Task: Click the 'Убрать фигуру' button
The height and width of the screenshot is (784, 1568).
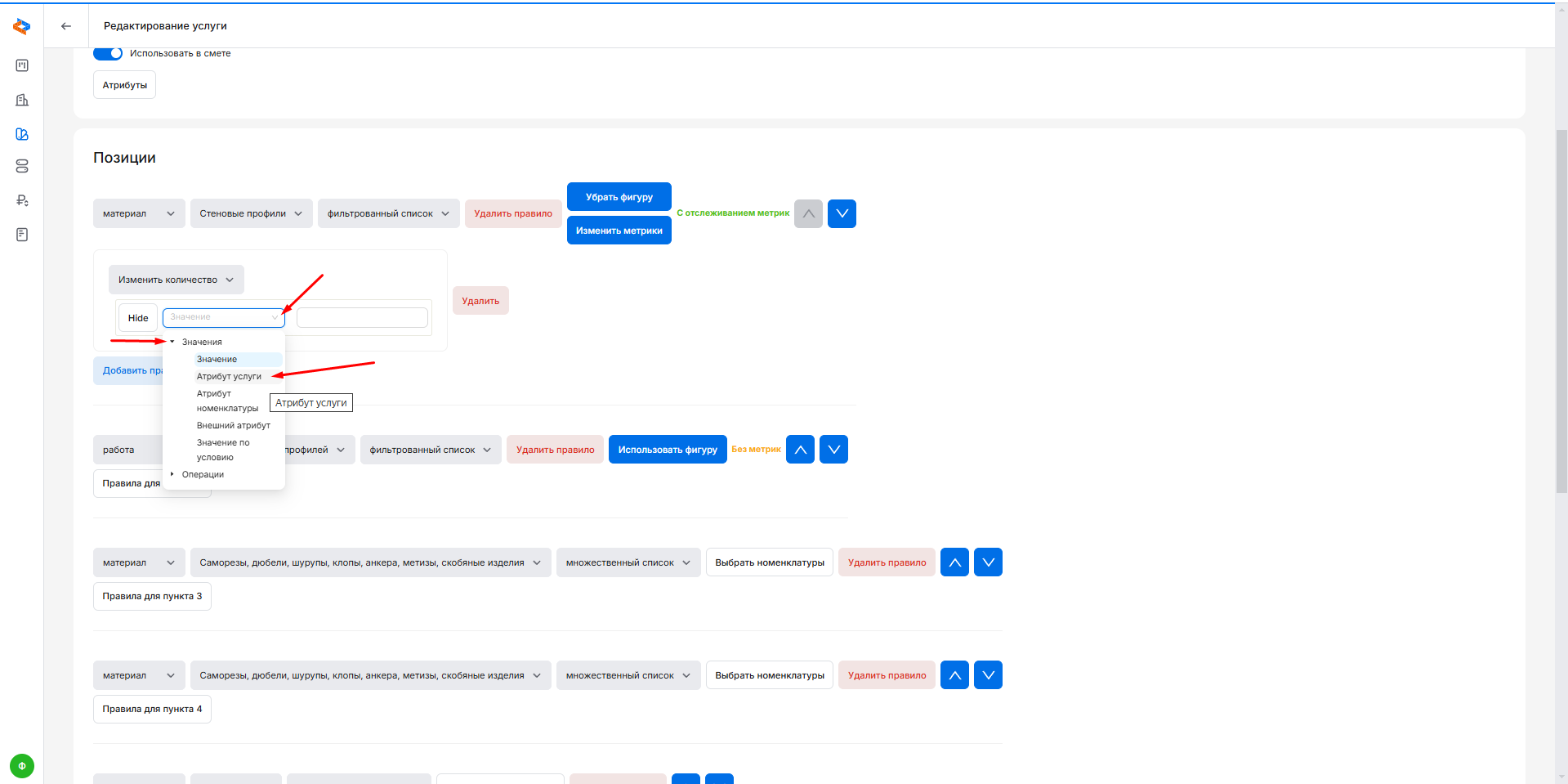Action: point(619,197)
